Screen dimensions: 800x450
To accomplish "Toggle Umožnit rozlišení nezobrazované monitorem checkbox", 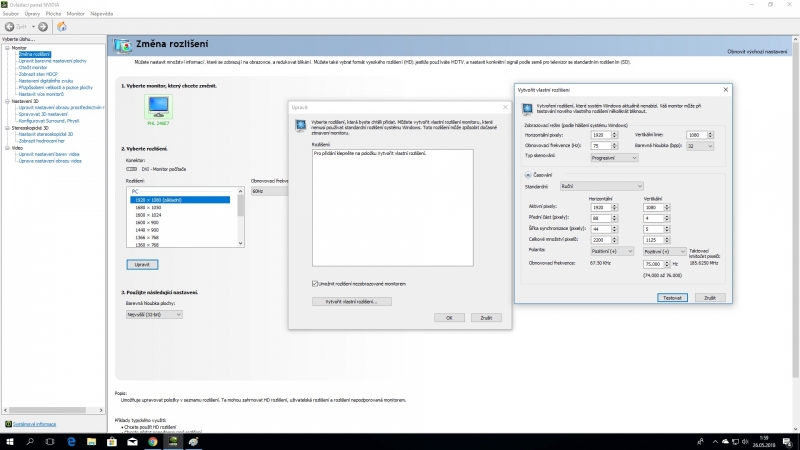I will click(x=315, y=284).
